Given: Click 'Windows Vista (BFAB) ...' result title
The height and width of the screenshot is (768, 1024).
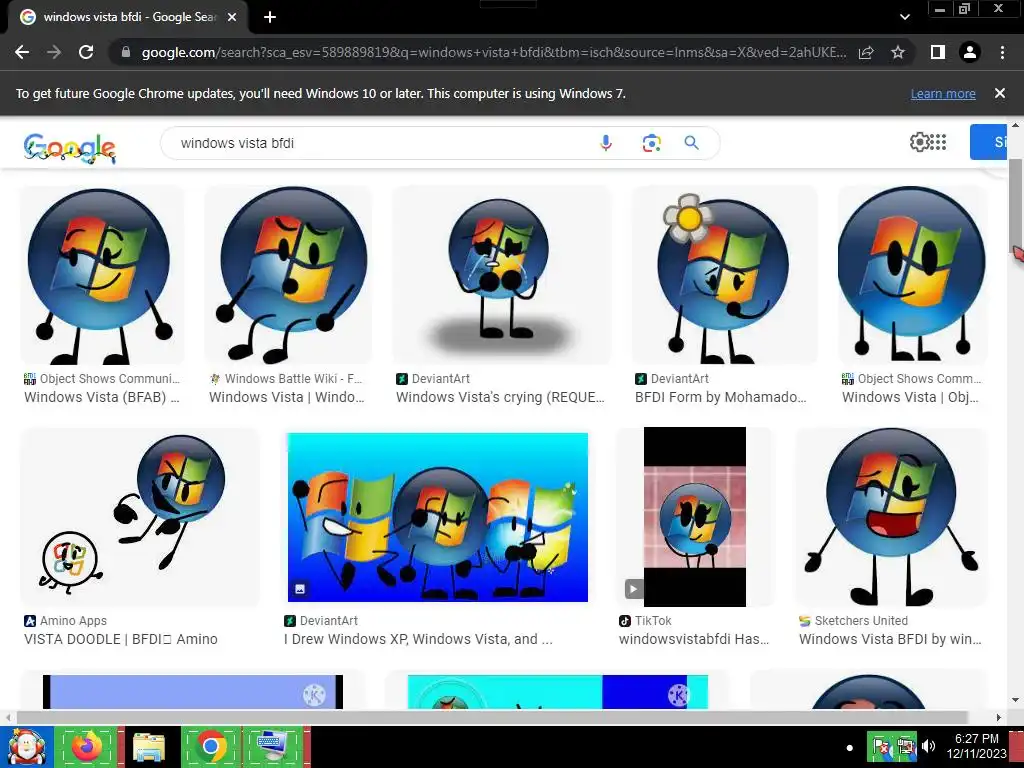Looking at the screenshot, I should [x=102, y=397].
